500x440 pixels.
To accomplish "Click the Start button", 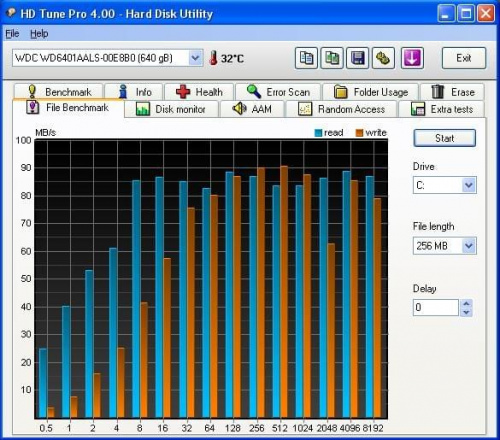I will point(445,138).
